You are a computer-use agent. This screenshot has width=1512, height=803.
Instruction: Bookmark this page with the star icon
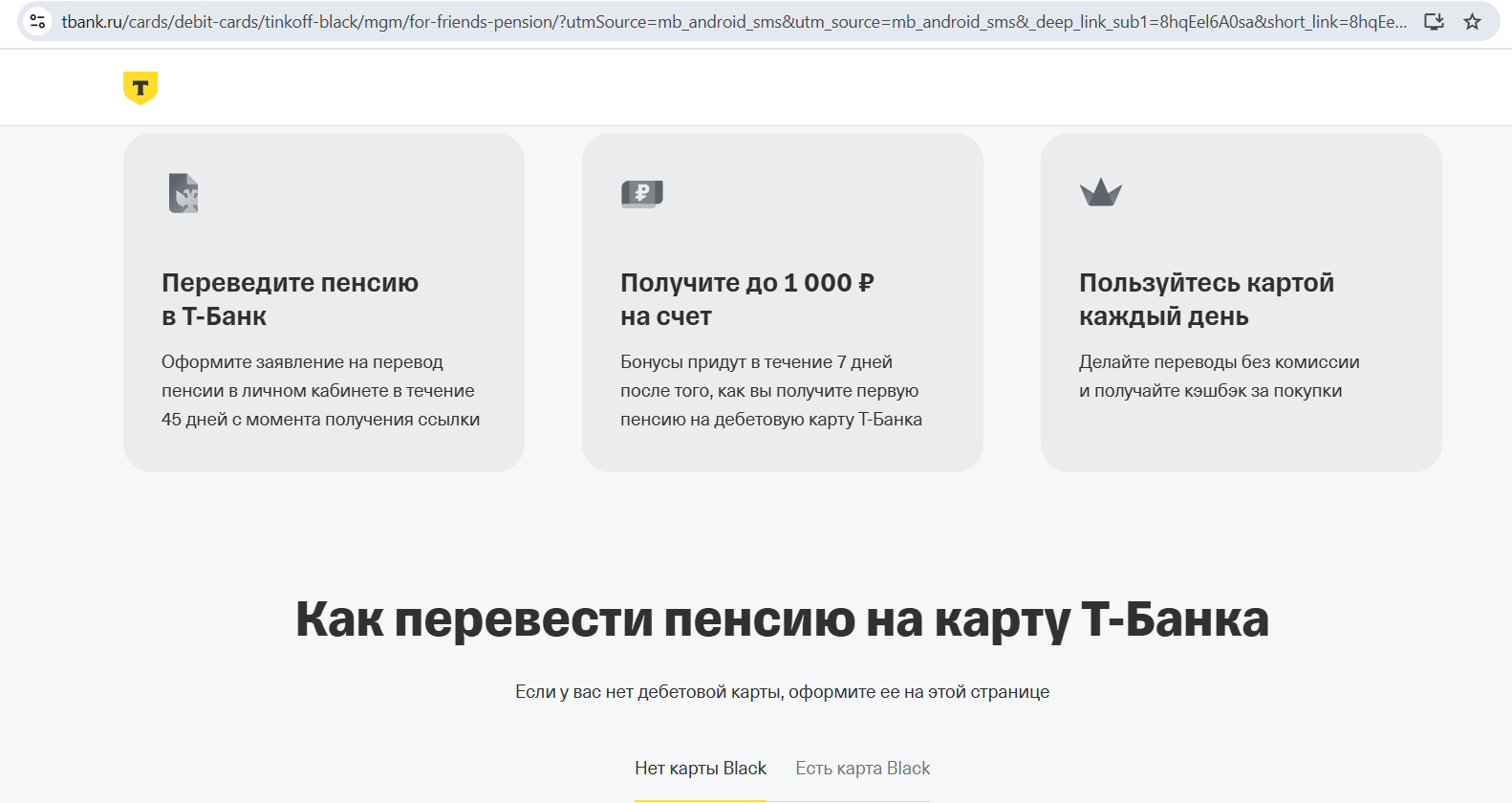click(1472, 21)
